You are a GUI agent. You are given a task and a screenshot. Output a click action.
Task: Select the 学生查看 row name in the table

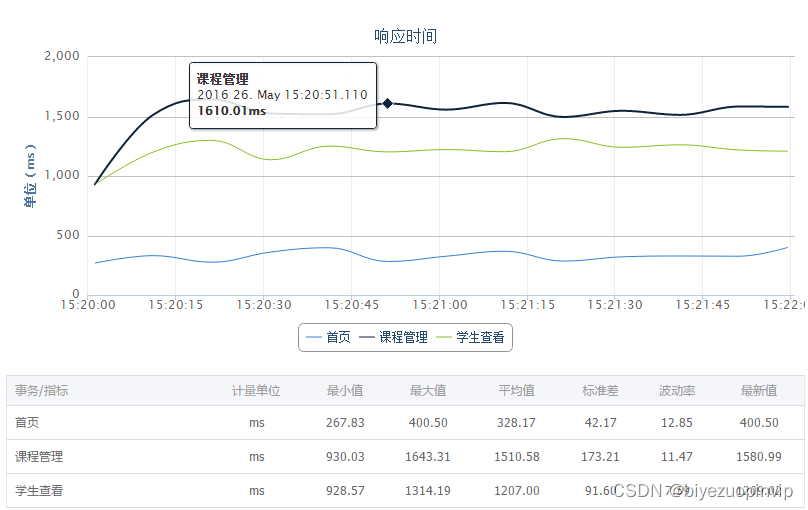tap(39, 490)
